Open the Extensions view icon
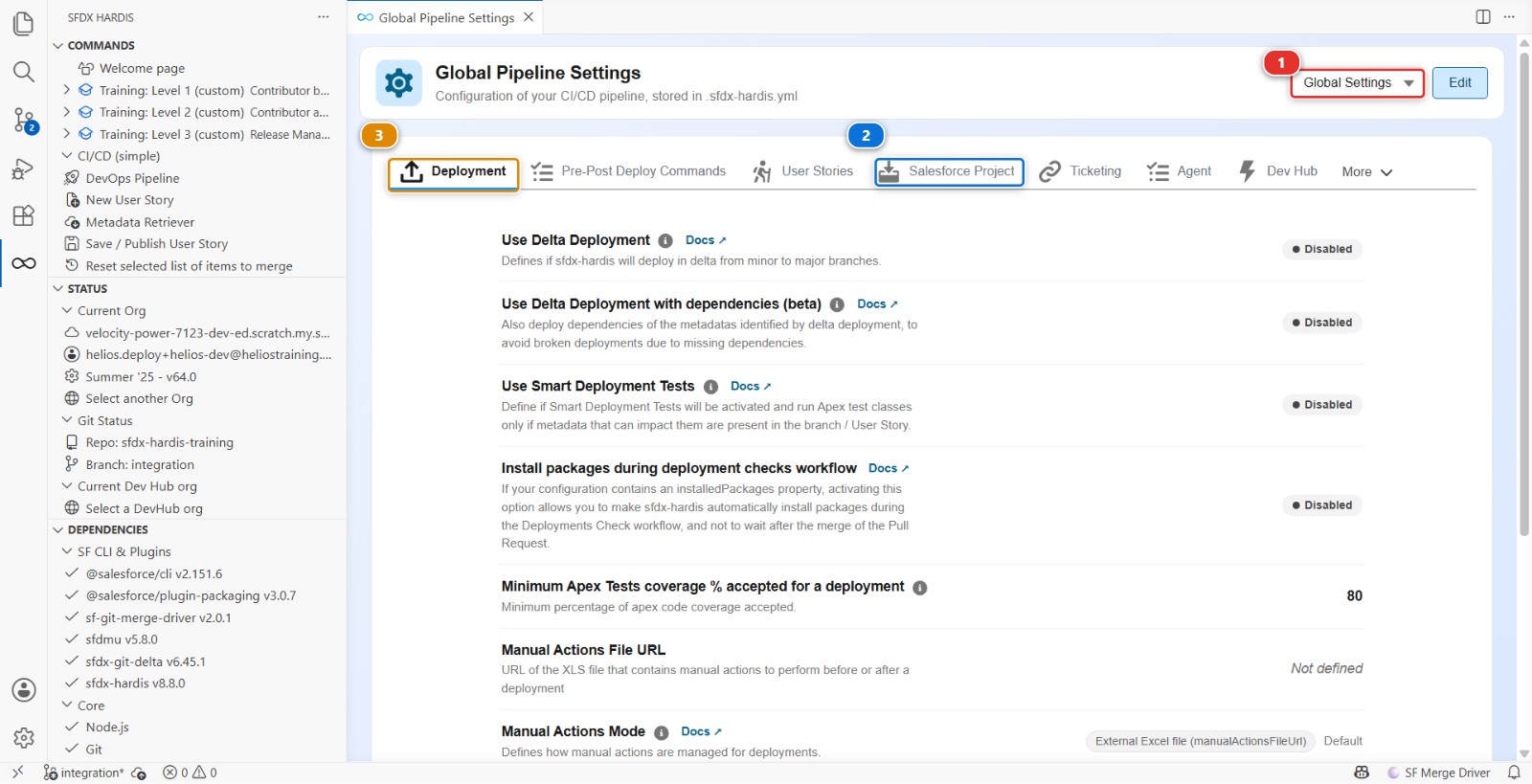Image resolution: width=1532 pixels, height=784 pixels. pyautogui.click(x=24, y=215)
